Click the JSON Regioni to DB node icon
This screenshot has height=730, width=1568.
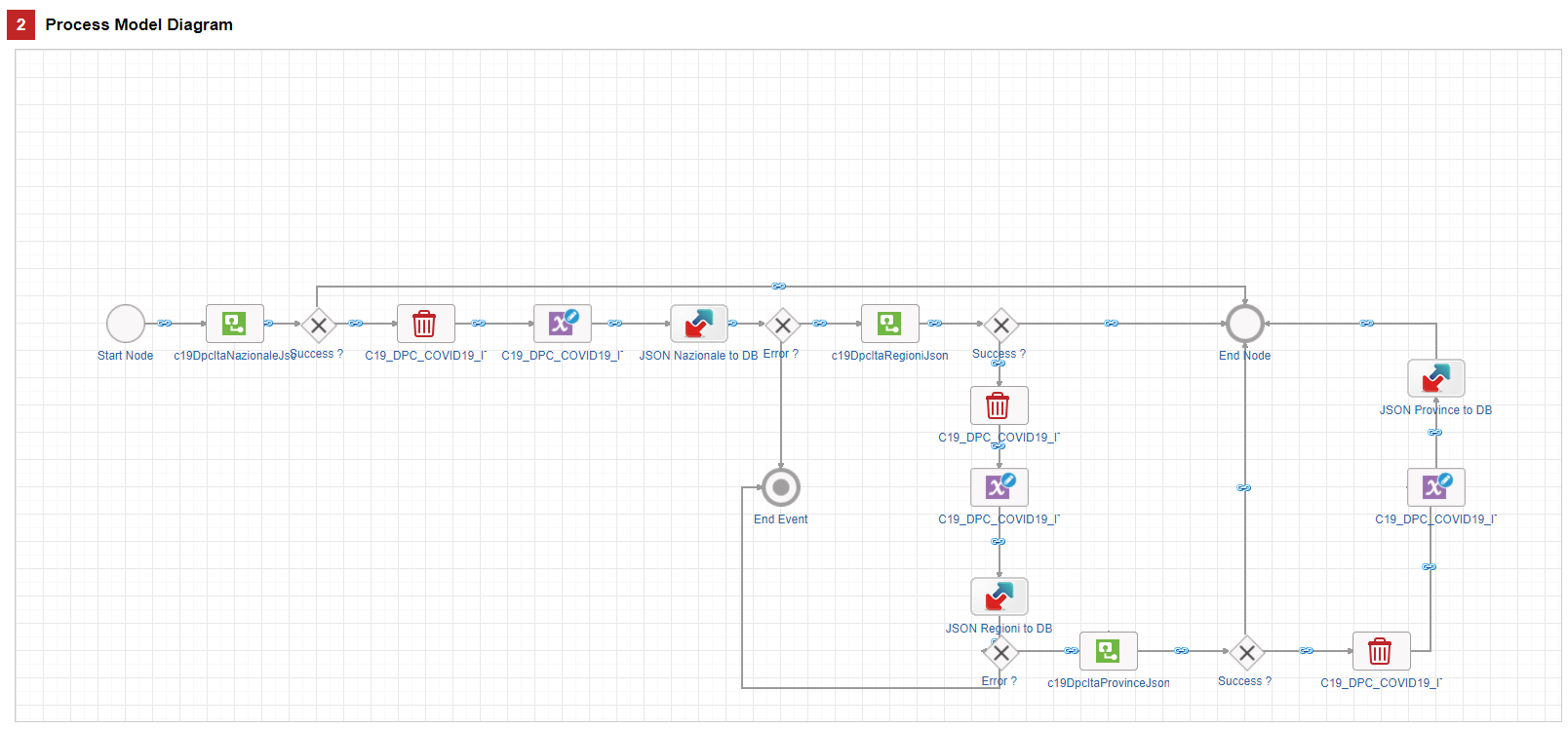999,596
